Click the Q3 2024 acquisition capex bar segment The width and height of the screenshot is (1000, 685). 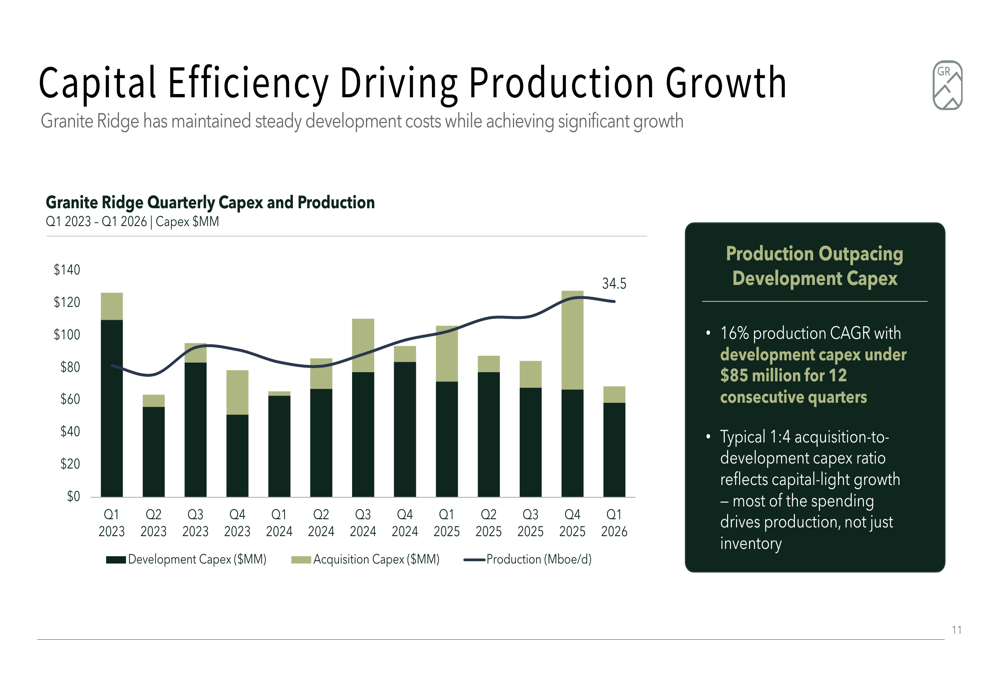(x=363, y=346)
